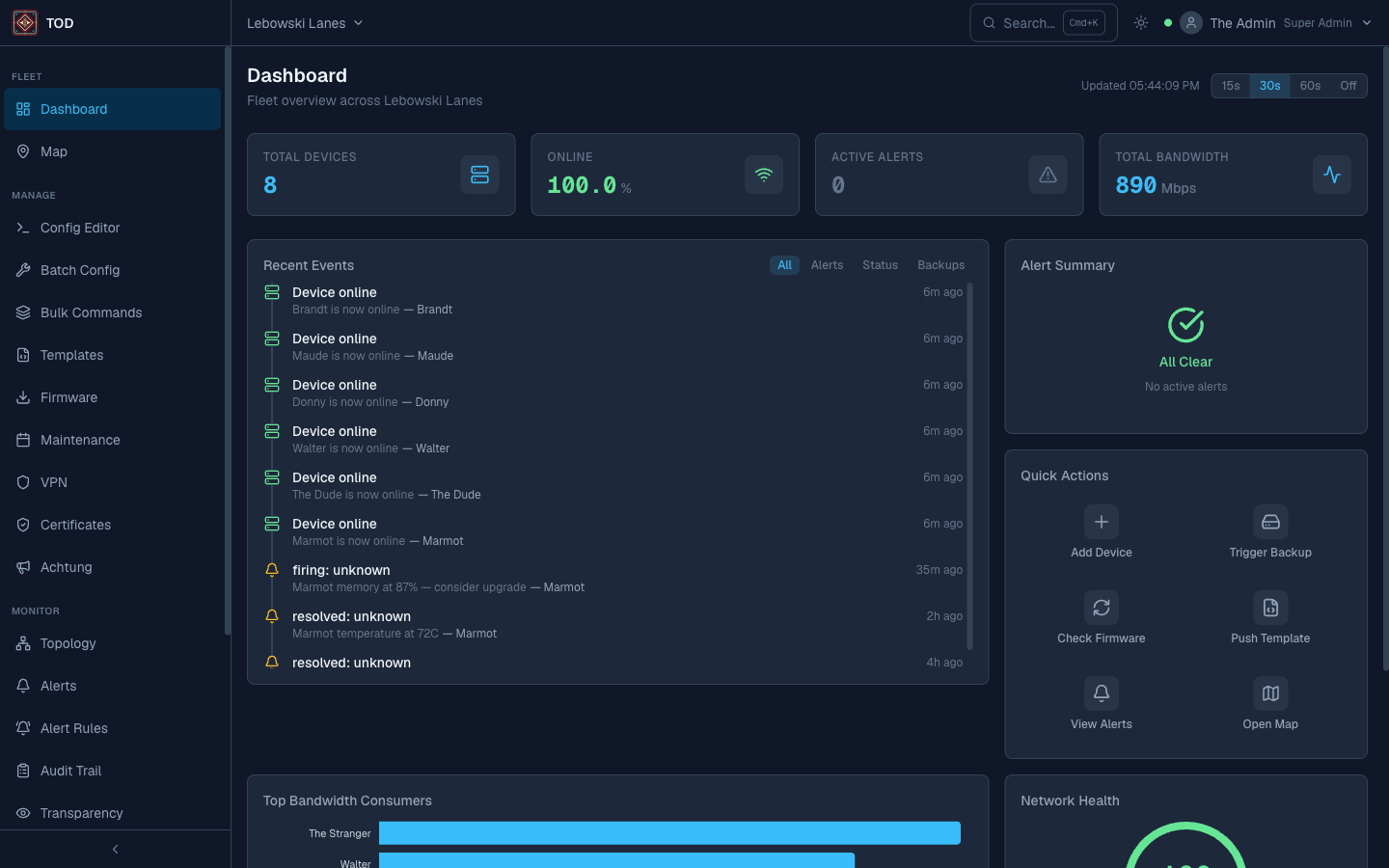Show only Backups in Recent Events
Screen dimensions: 1389x868
coord(940,264)
